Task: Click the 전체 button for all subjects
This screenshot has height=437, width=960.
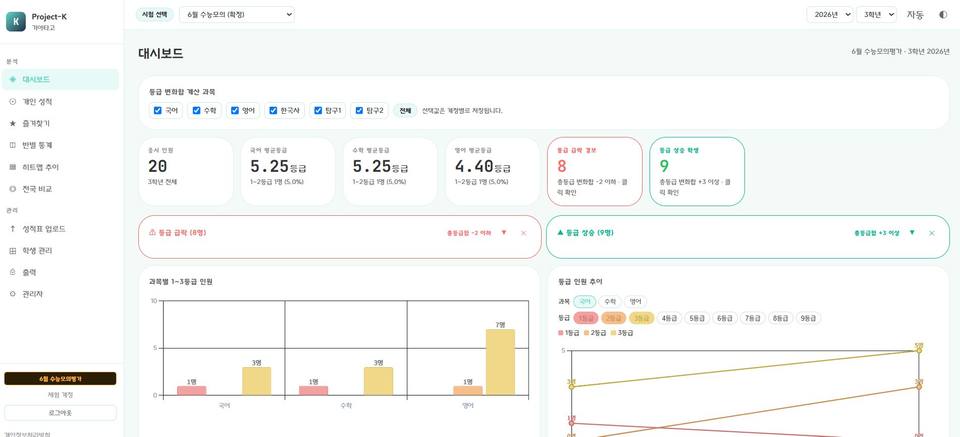Action: point(405,111)
